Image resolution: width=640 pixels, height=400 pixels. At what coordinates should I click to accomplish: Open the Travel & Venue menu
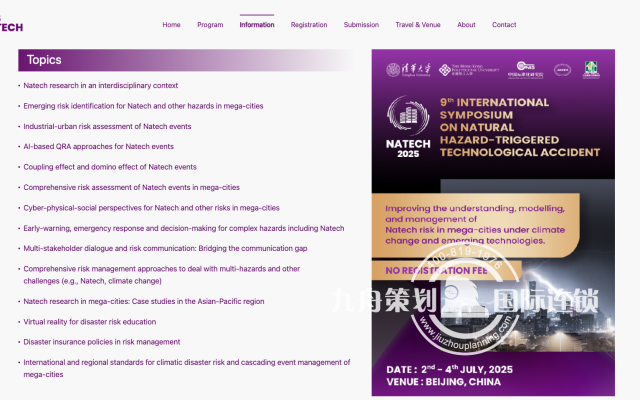tap(418, 25)
